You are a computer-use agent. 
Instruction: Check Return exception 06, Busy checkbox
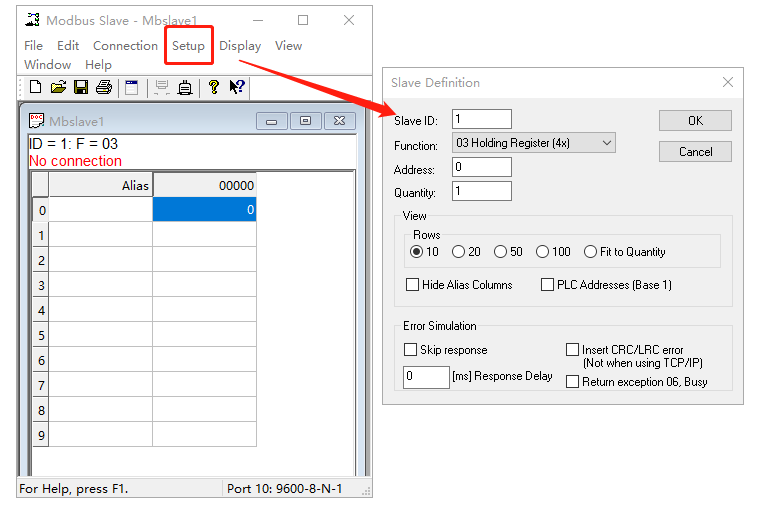pyautogui.click(x=572, y=381)
